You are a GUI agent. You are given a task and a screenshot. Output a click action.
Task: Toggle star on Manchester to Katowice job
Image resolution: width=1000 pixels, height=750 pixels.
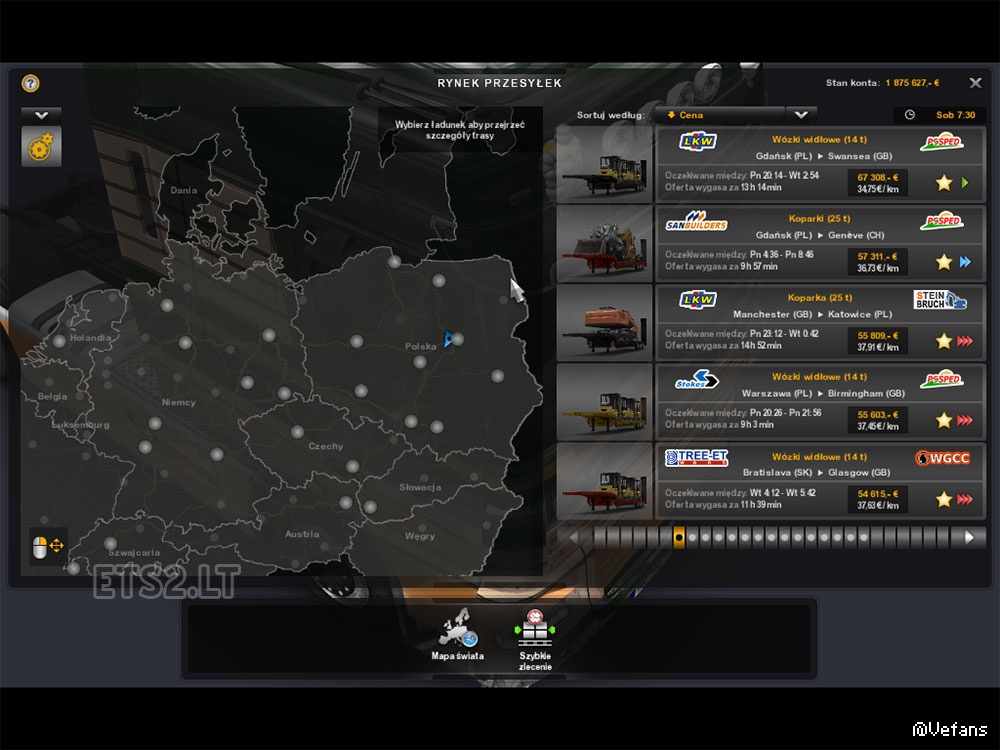pos(943,341)
